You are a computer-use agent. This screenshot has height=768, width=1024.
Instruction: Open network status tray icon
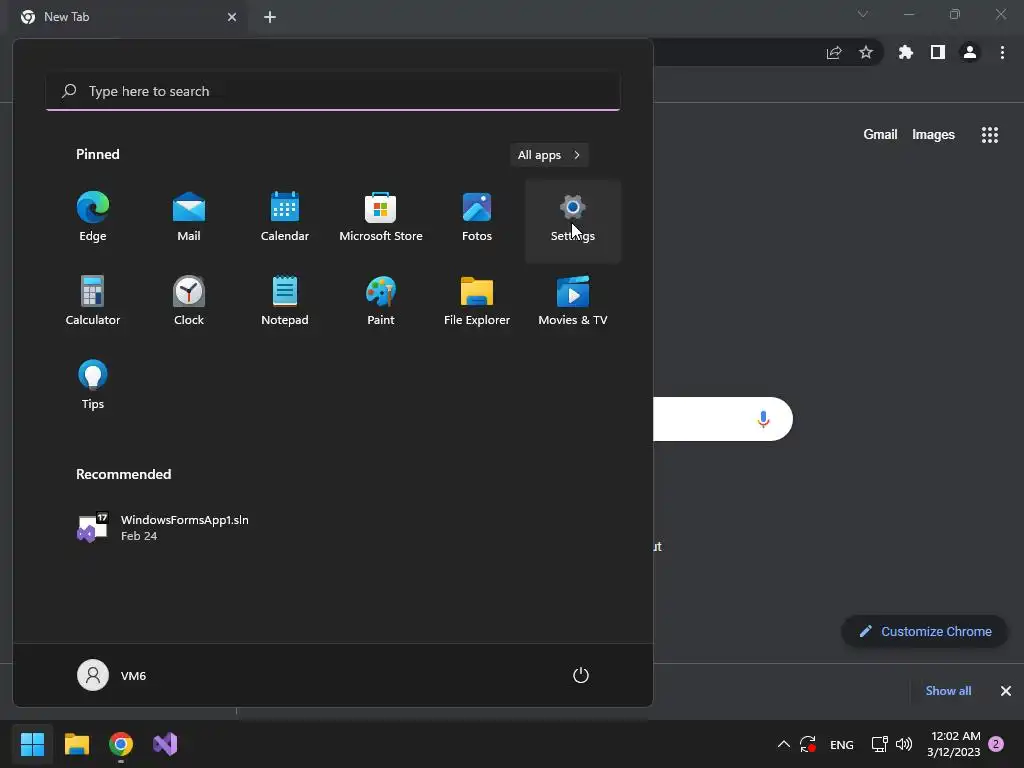point(879,744)
